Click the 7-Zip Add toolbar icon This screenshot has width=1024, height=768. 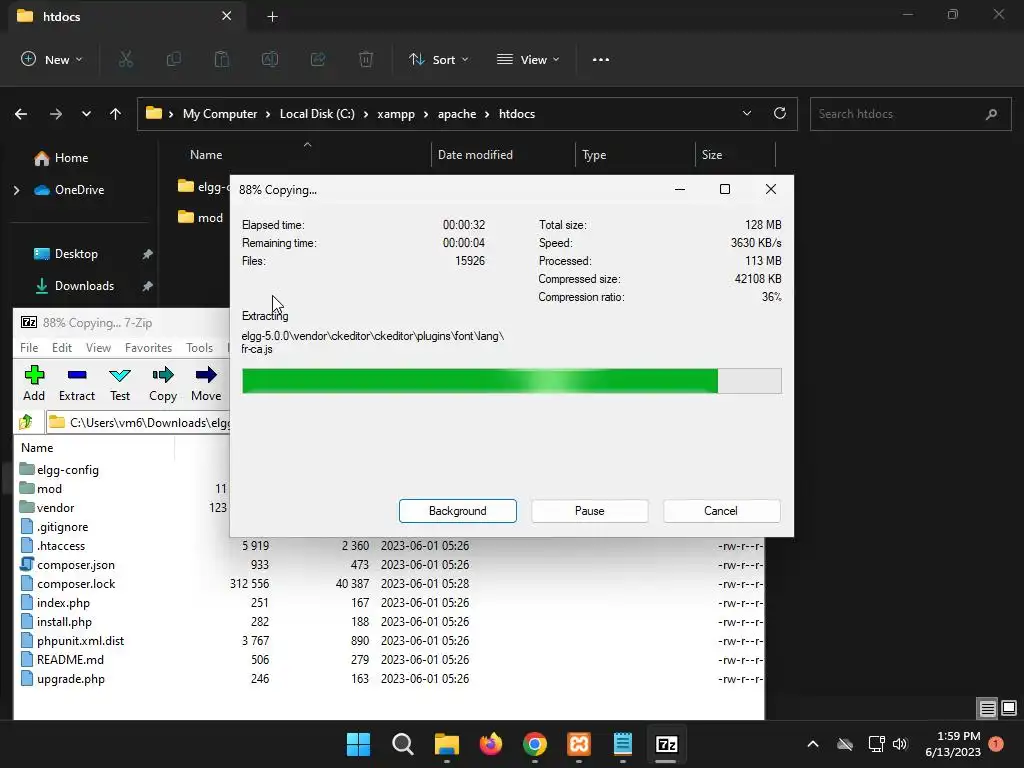click(x=34, y=383)
